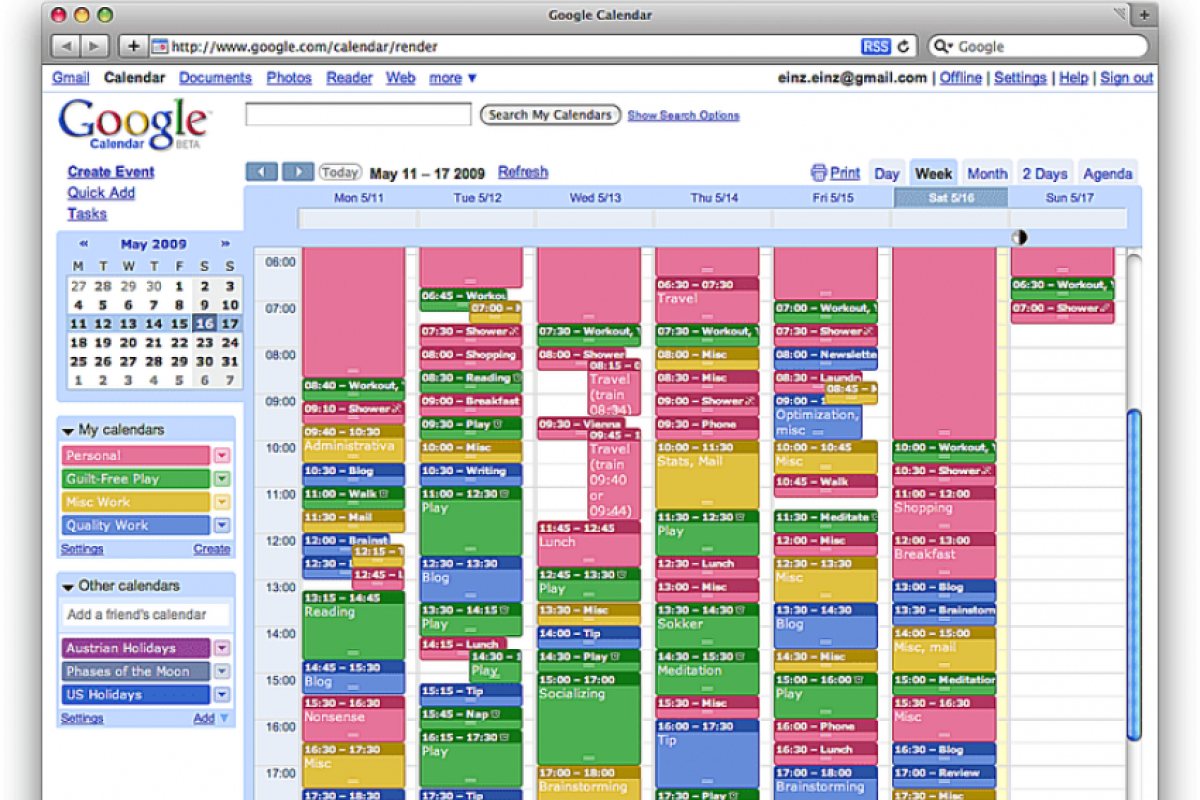This screenshot has width=1200, height=800.
Task: Open Documents from the top bar
Action: [215, 78]
